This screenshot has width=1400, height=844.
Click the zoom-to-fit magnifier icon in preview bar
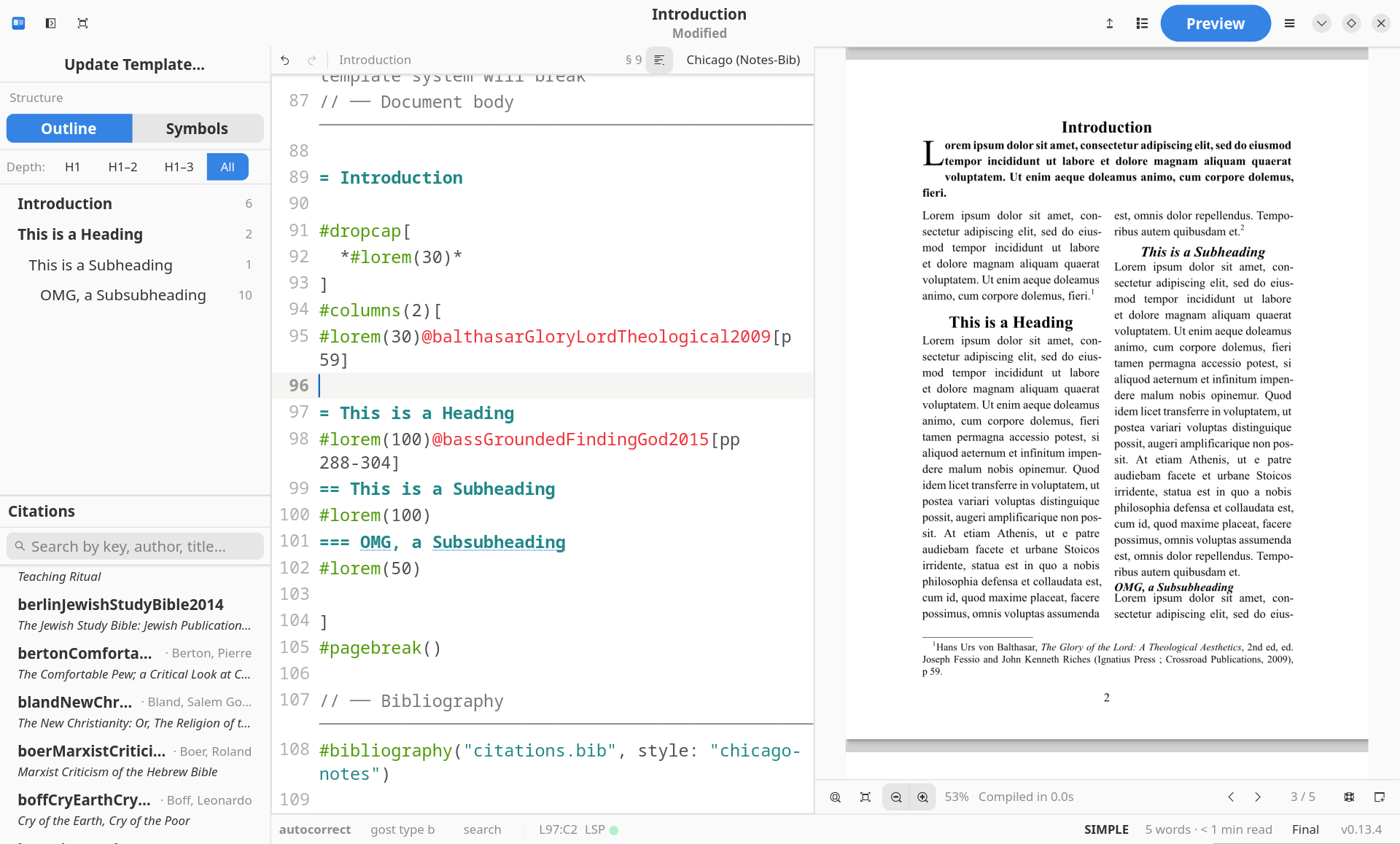point(836,797)
